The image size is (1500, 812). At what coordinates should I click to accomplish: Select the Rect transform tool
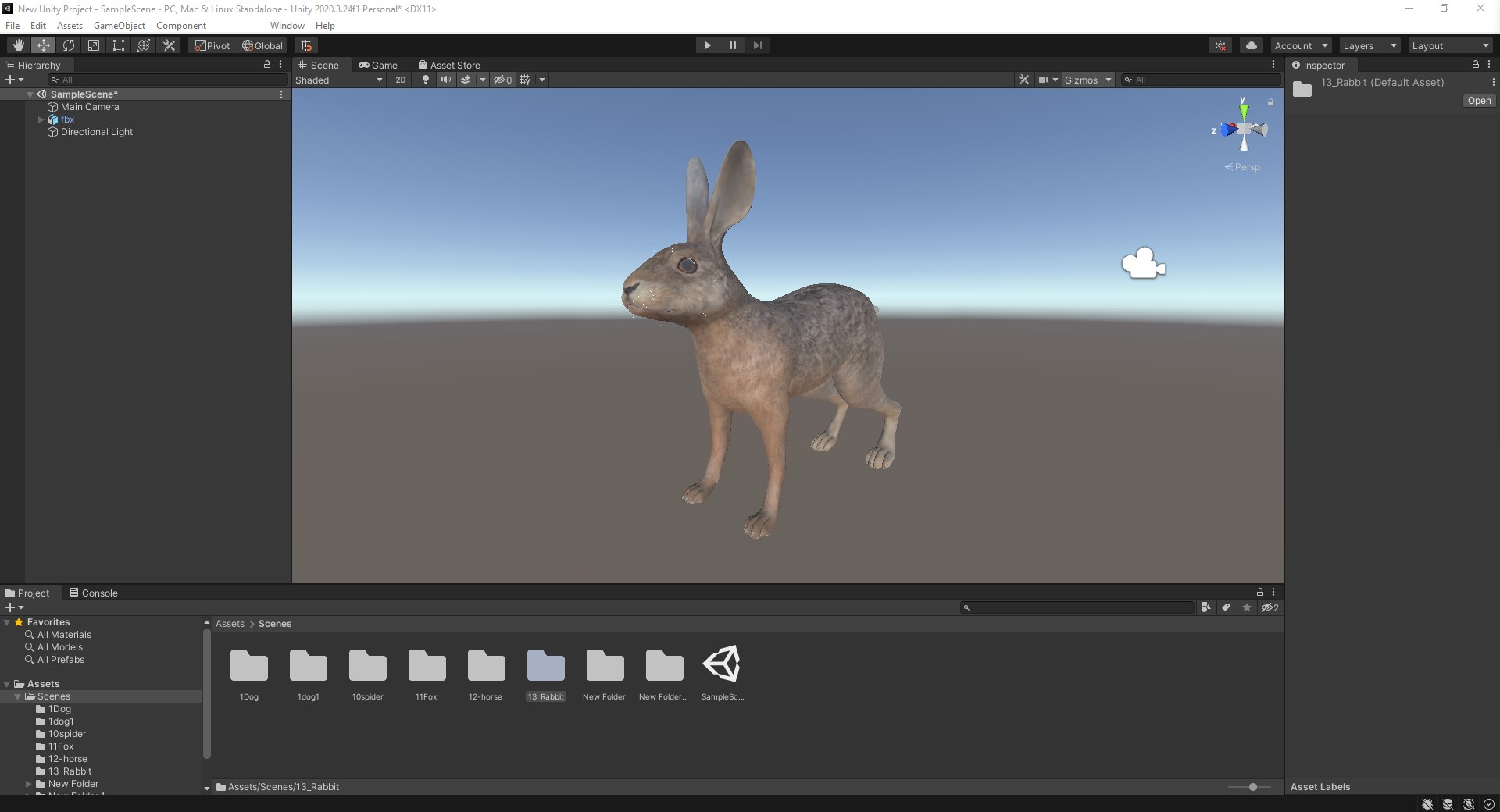(118, 45)
